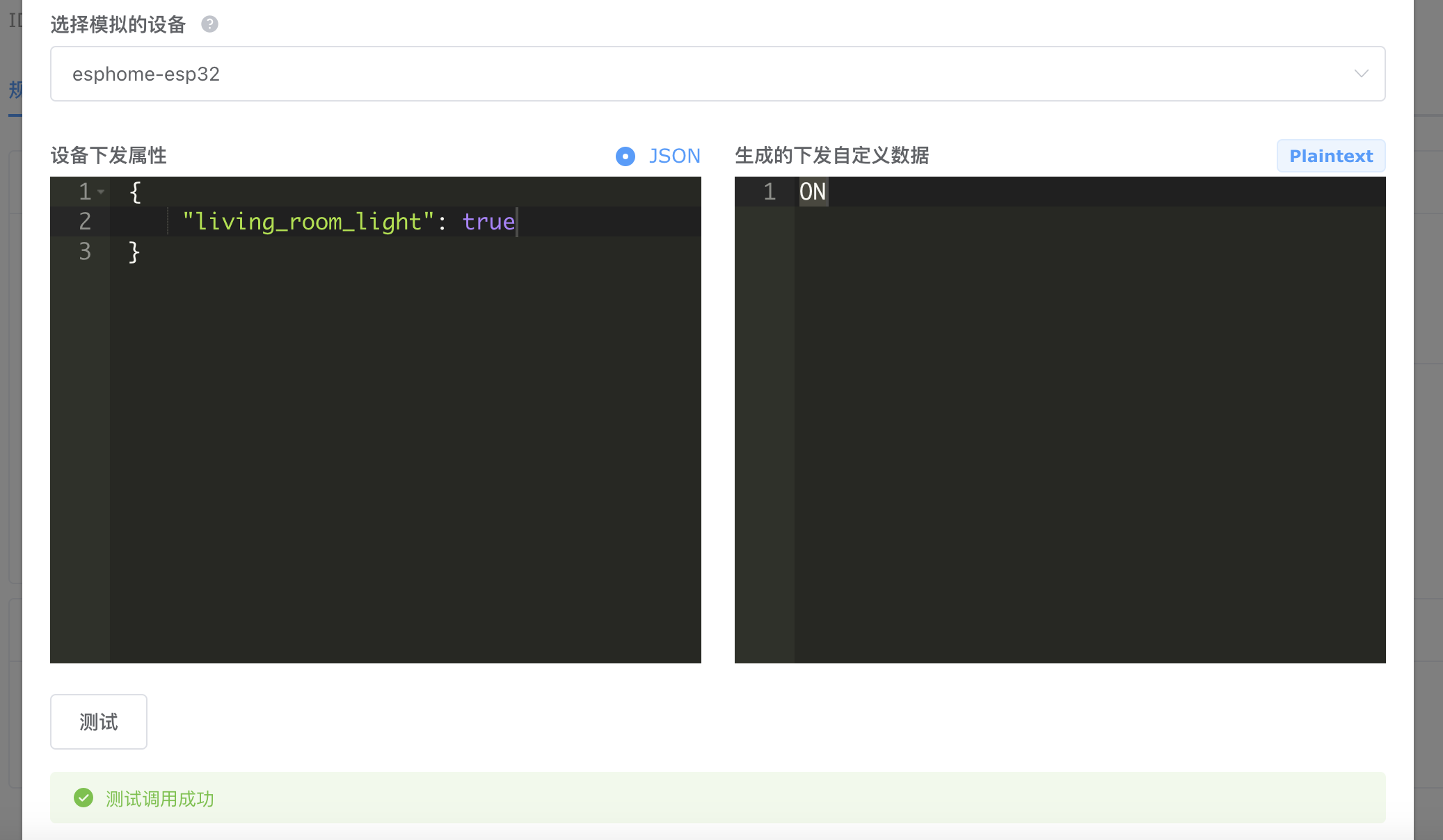Click inside the empty area of output editor
The width and height of the screenshot is (1443, 840).
1090,435
